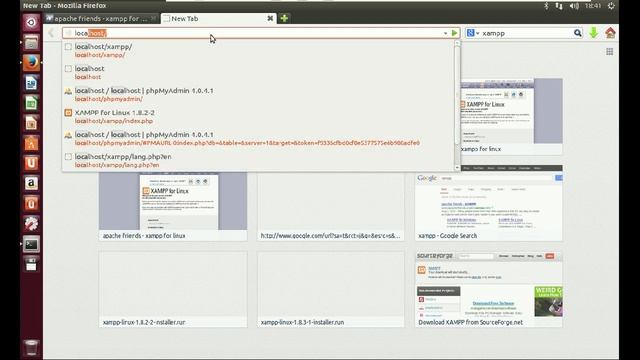Open removable drive icon in launcher

point(31,264)
